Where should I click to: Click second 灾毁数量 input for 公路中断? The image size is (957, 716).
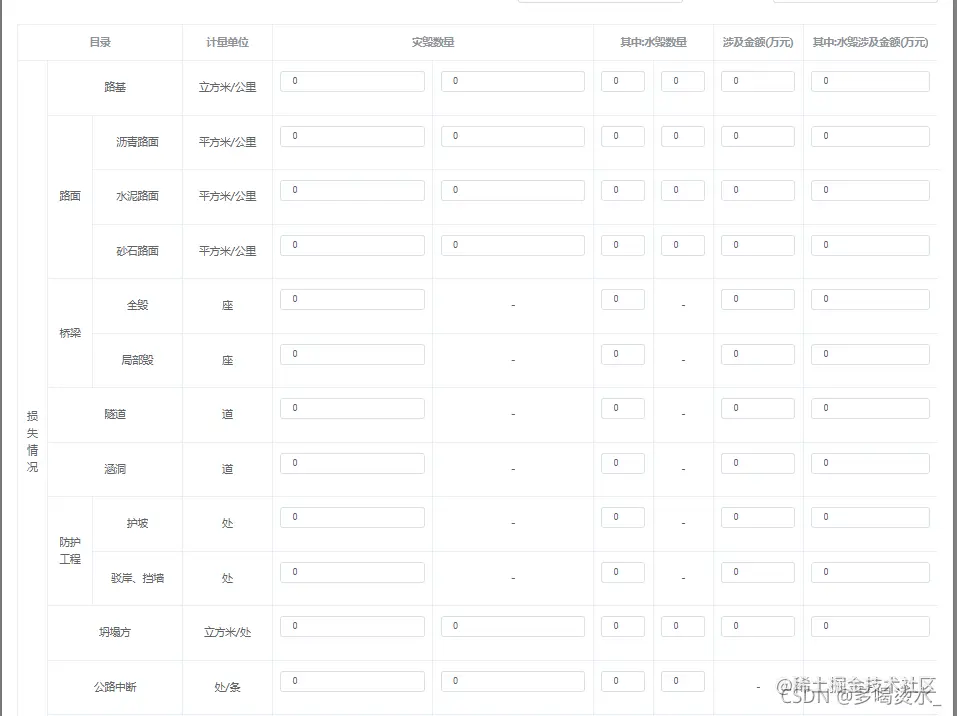click(513, 681)
